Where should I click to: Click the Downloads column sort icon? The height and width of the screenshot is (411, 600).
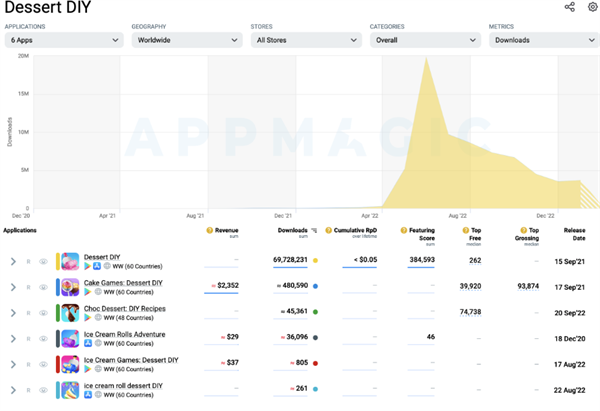point(314,230)
